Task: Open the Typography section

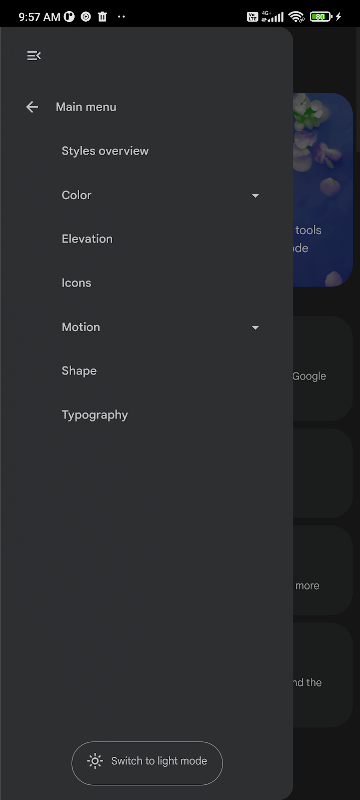Action: coord(95,415)
